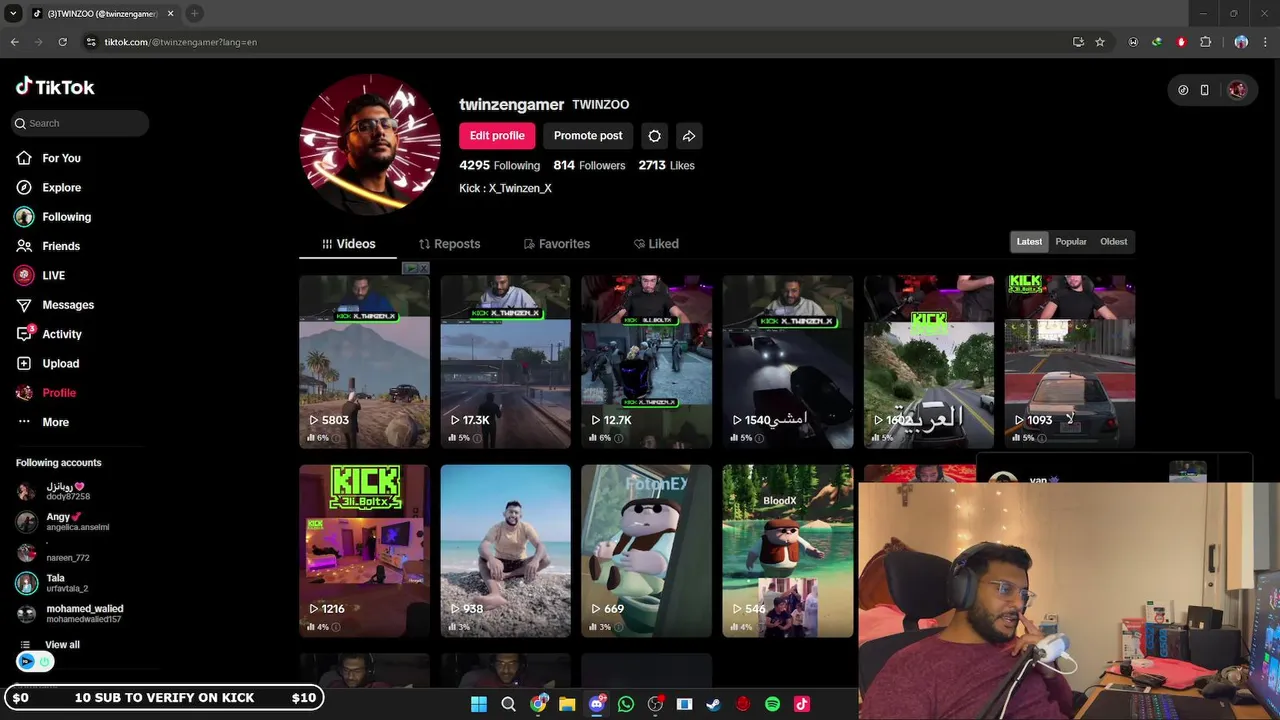Open WhatsApp from the taskbar
Image resolution: width=1280 pixels, height=720 pixels.
pos(626,704)
